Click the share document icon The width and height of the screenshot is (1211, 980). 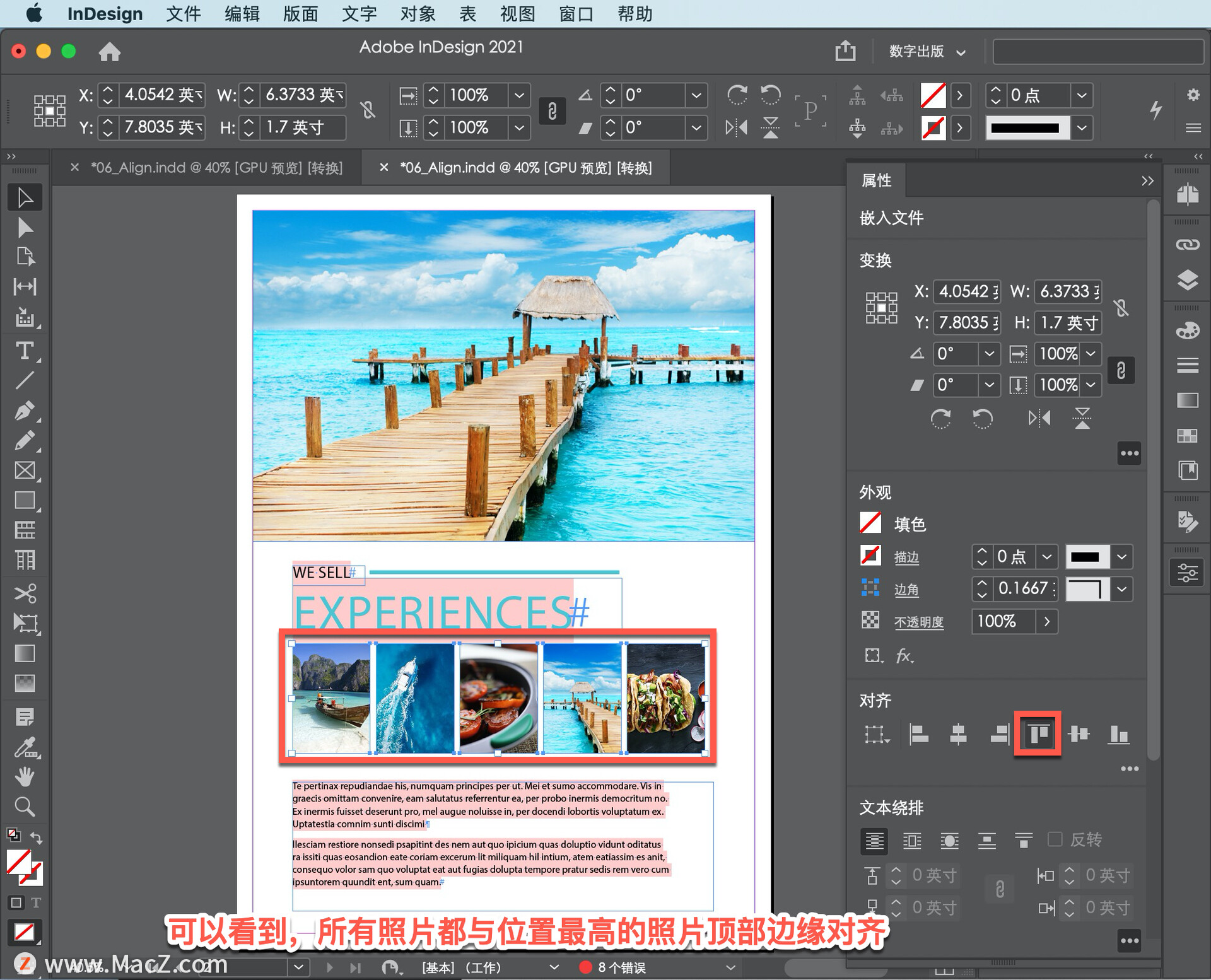(845, 50)
